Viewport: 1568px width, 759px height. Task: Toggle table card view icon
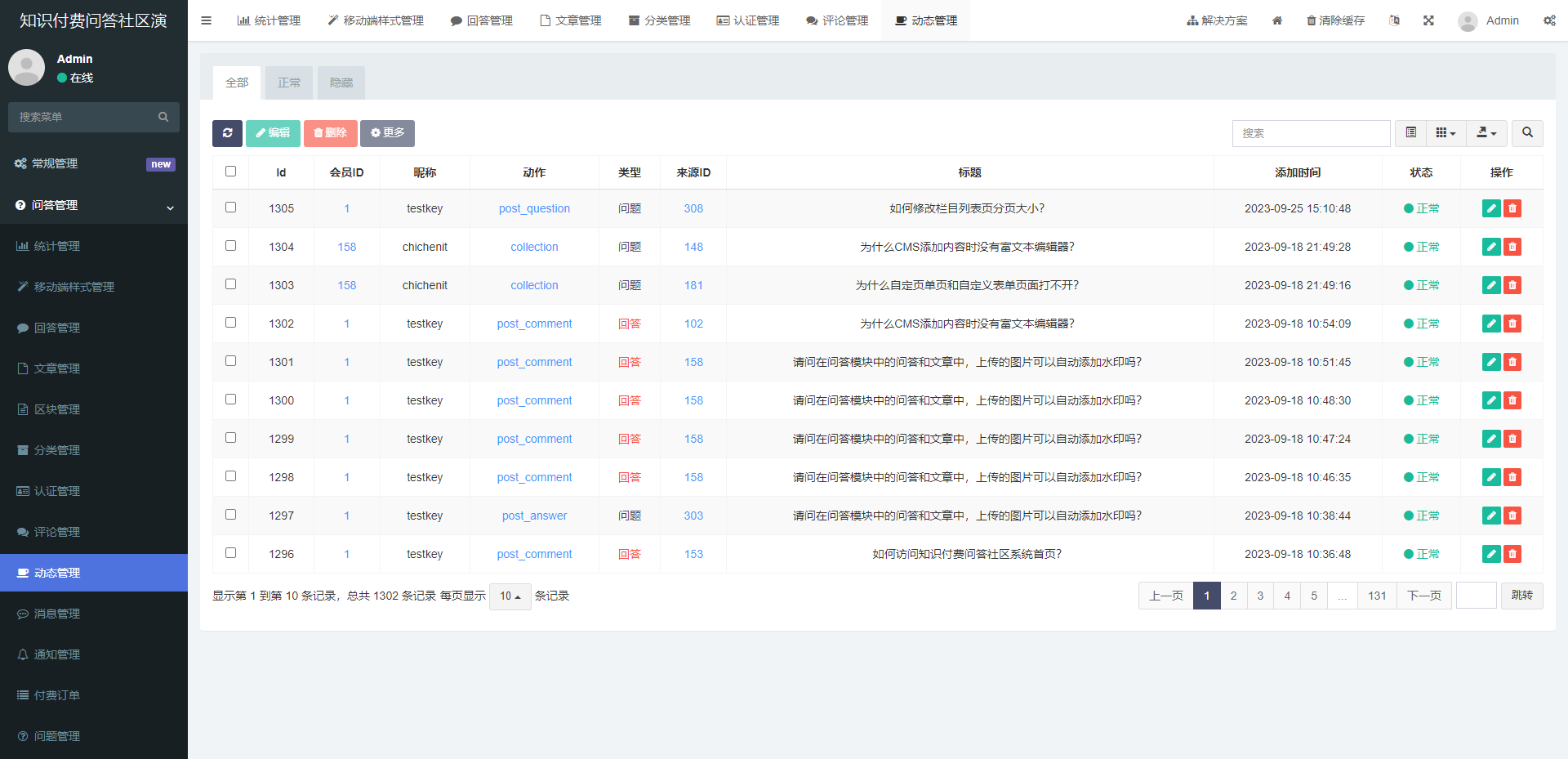click(x=1410, y=133)
